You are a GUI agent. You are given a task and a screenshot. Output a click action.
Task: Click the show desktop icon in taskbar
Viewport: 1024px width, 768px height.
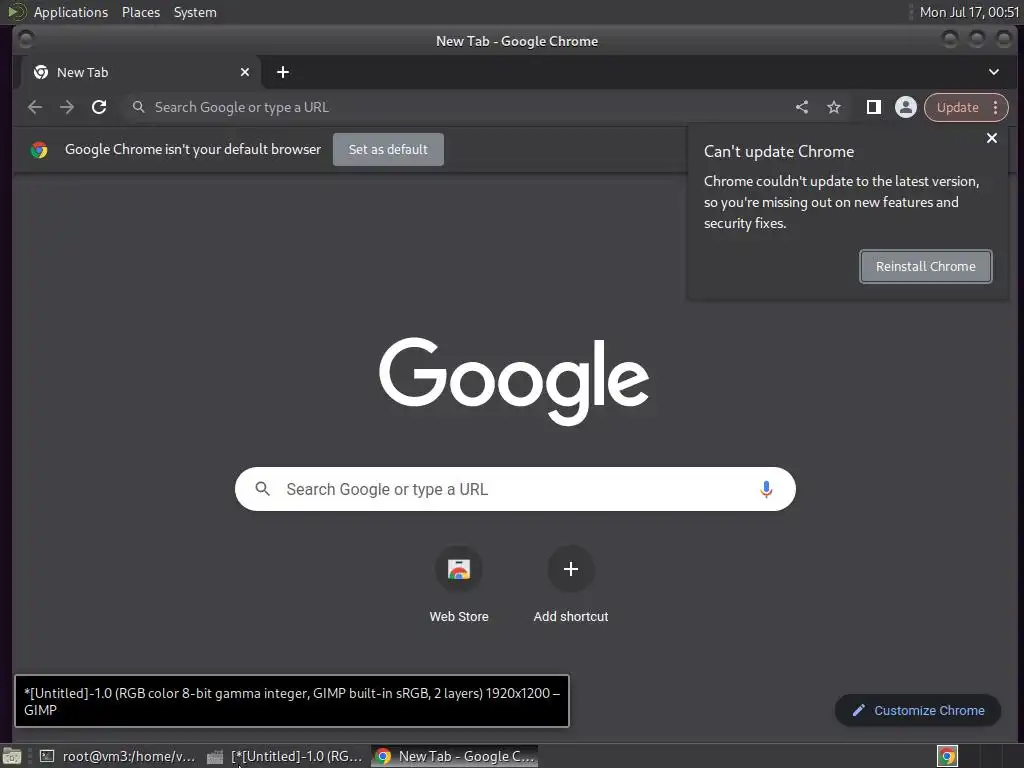[x=12, y=756]
